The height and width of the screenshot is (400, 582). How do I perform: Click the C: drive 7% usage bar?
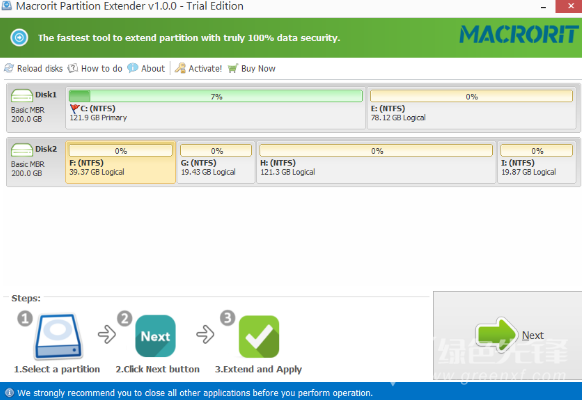point(216,96)
